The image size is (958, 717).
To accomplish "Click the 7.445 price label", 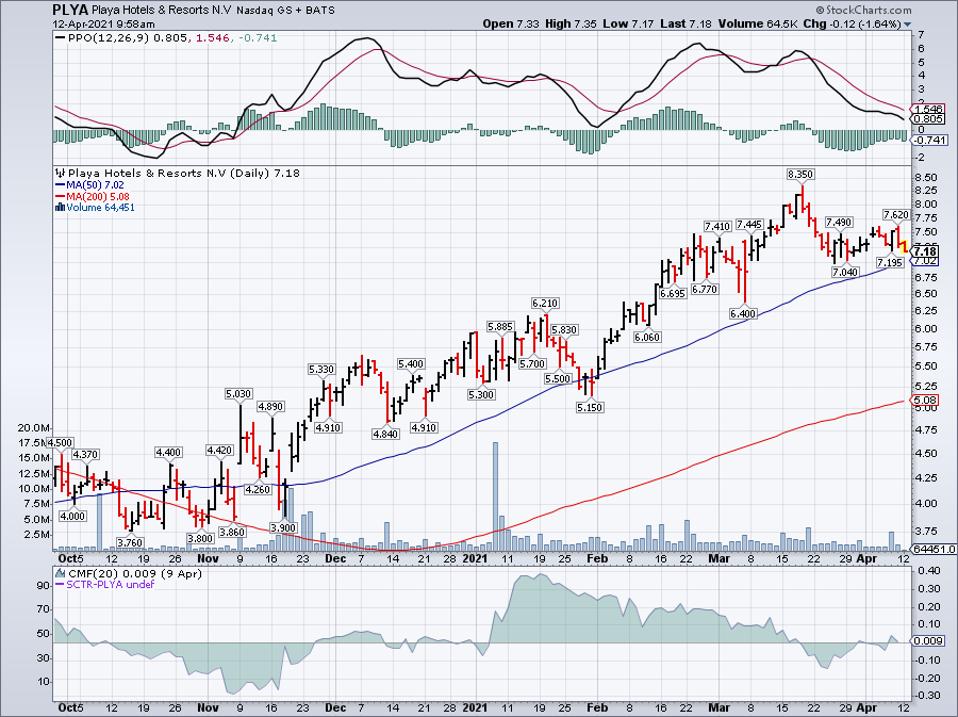I will coord(749,225).
